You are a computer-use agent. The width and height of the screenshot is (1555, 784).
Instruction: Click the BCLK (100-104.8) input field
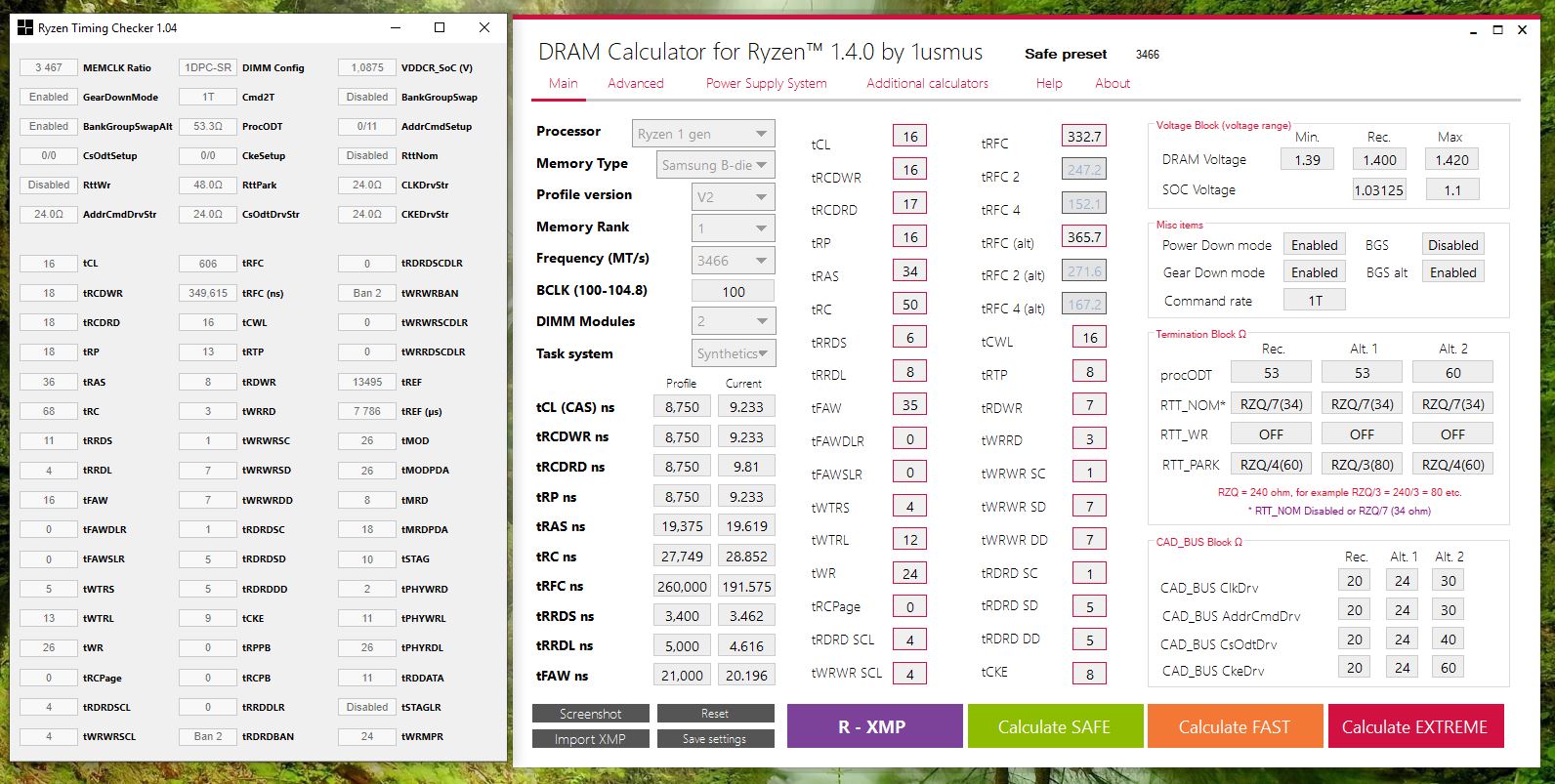click(733, 291)
